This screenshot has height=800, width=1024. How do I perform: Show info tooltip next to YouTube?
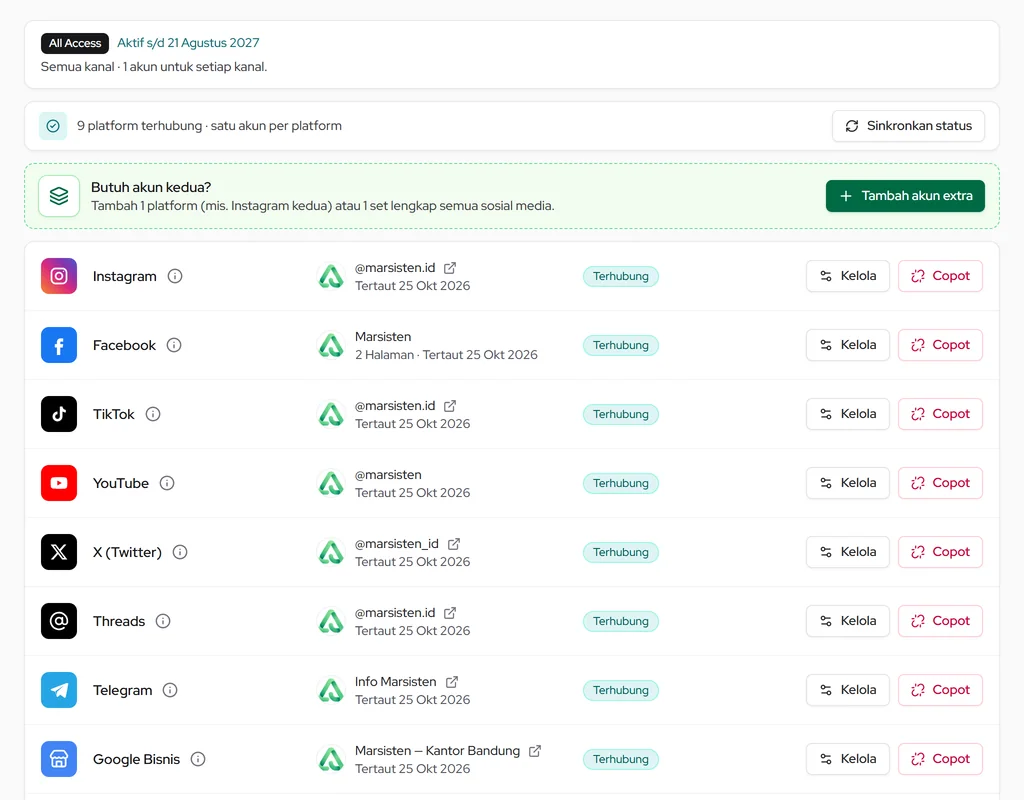pyautogui.click(x=167, y=483)
